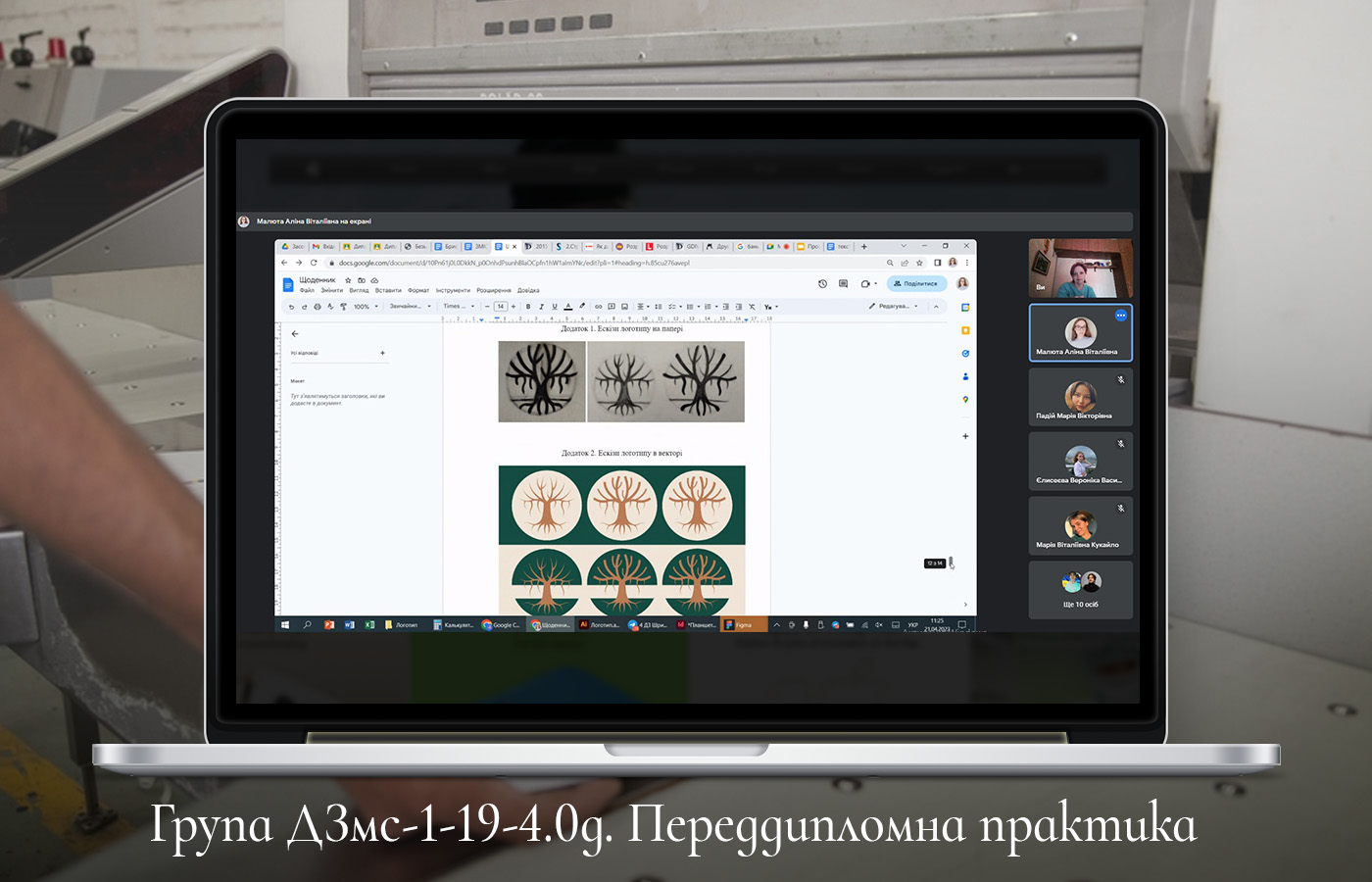
Task: Open the bulleted list dropdown
Action: tap(692, 307)
